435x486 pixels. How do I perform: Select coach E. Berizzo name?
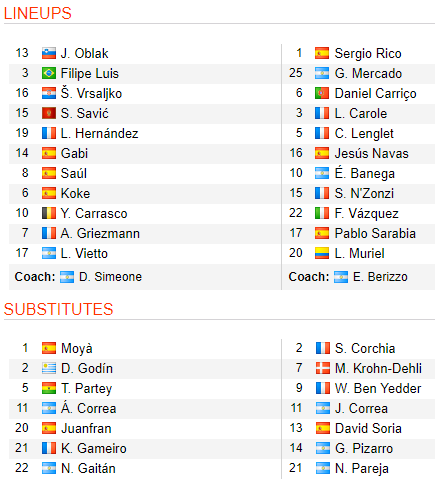coord(380,277)
